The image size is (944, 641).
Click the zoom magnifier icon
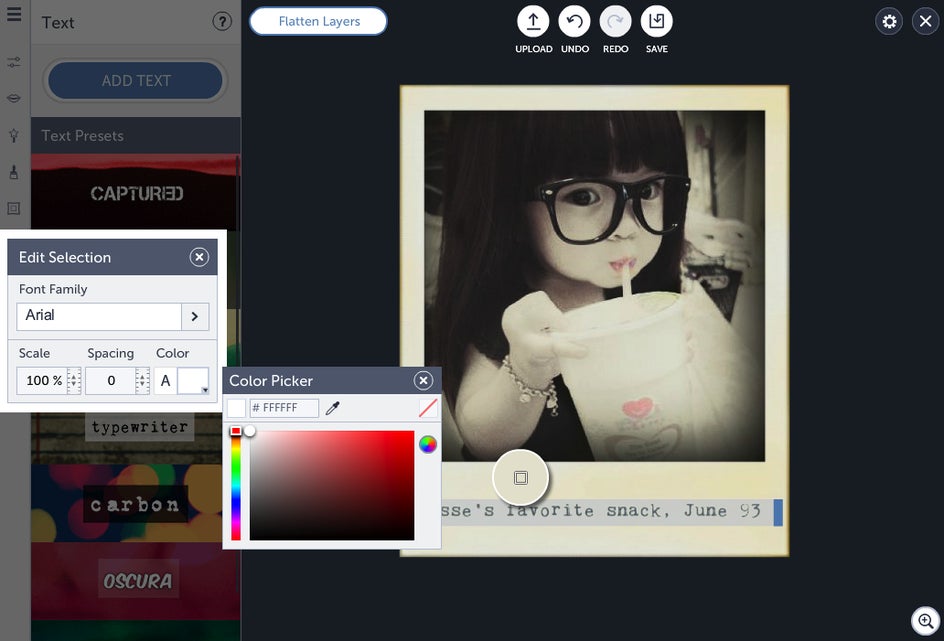(925, 621)
